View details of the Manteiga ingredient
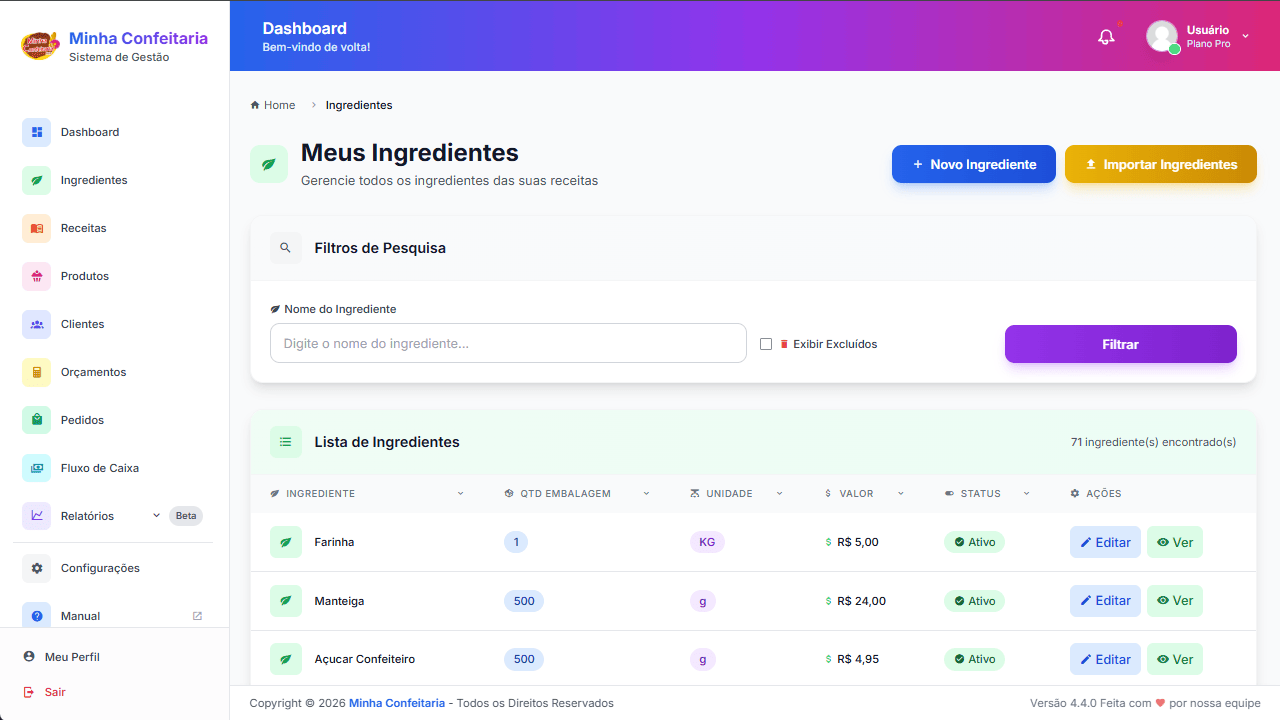Viewport: 1280px width, 720px height. click(x=1174, y=601)
